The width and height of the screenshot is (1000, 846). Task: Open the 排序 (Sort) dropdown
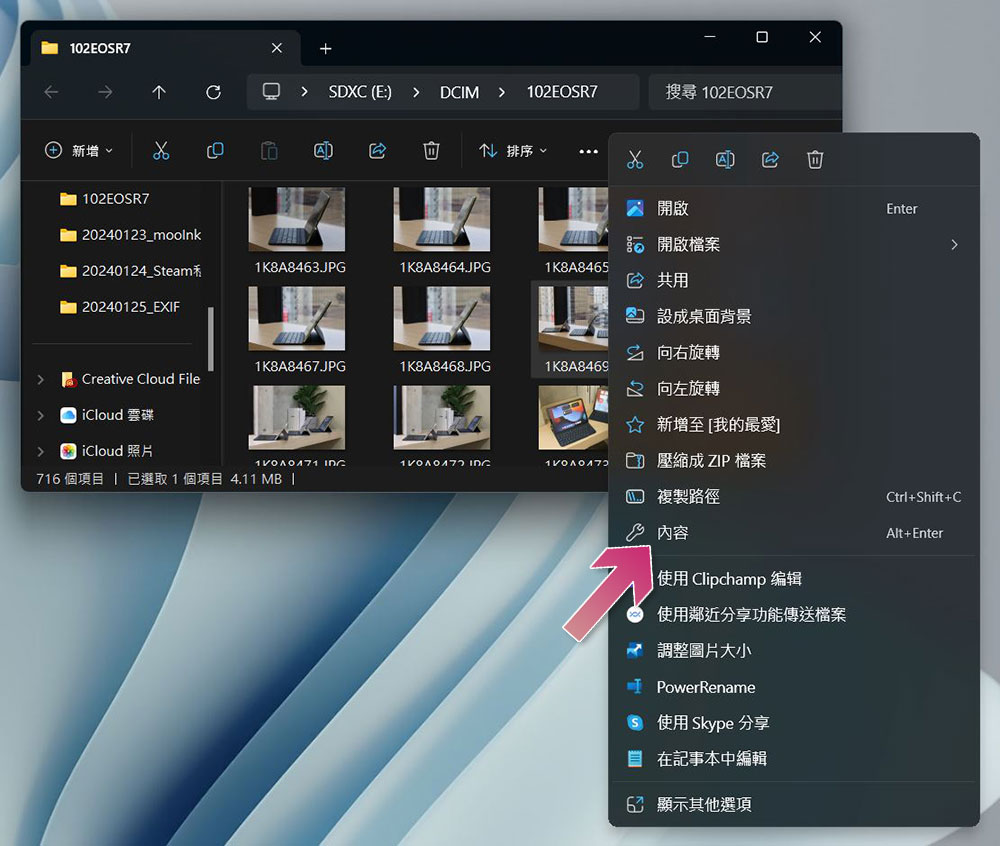click(x=513, y=150)
